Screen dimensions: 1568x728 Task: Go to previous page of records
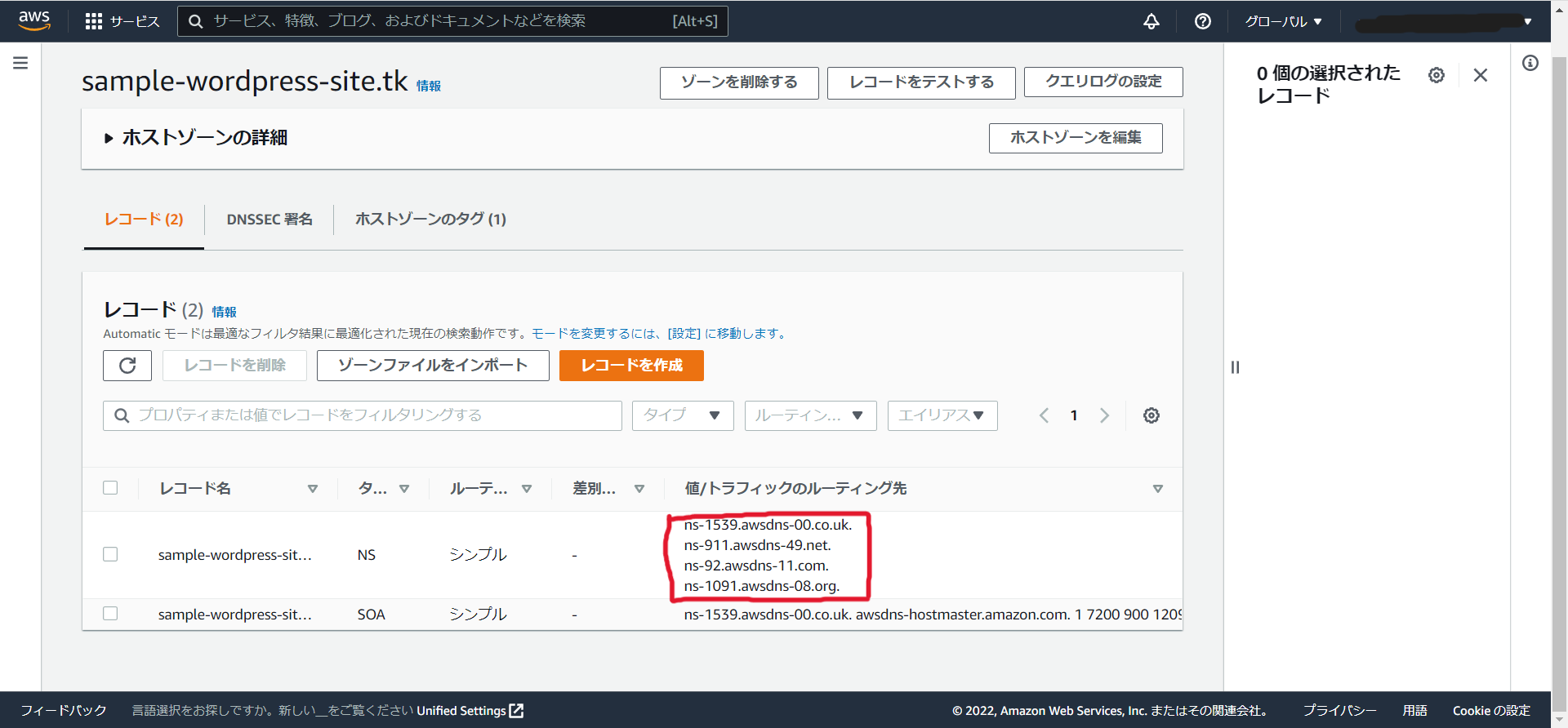(1044, 415)
